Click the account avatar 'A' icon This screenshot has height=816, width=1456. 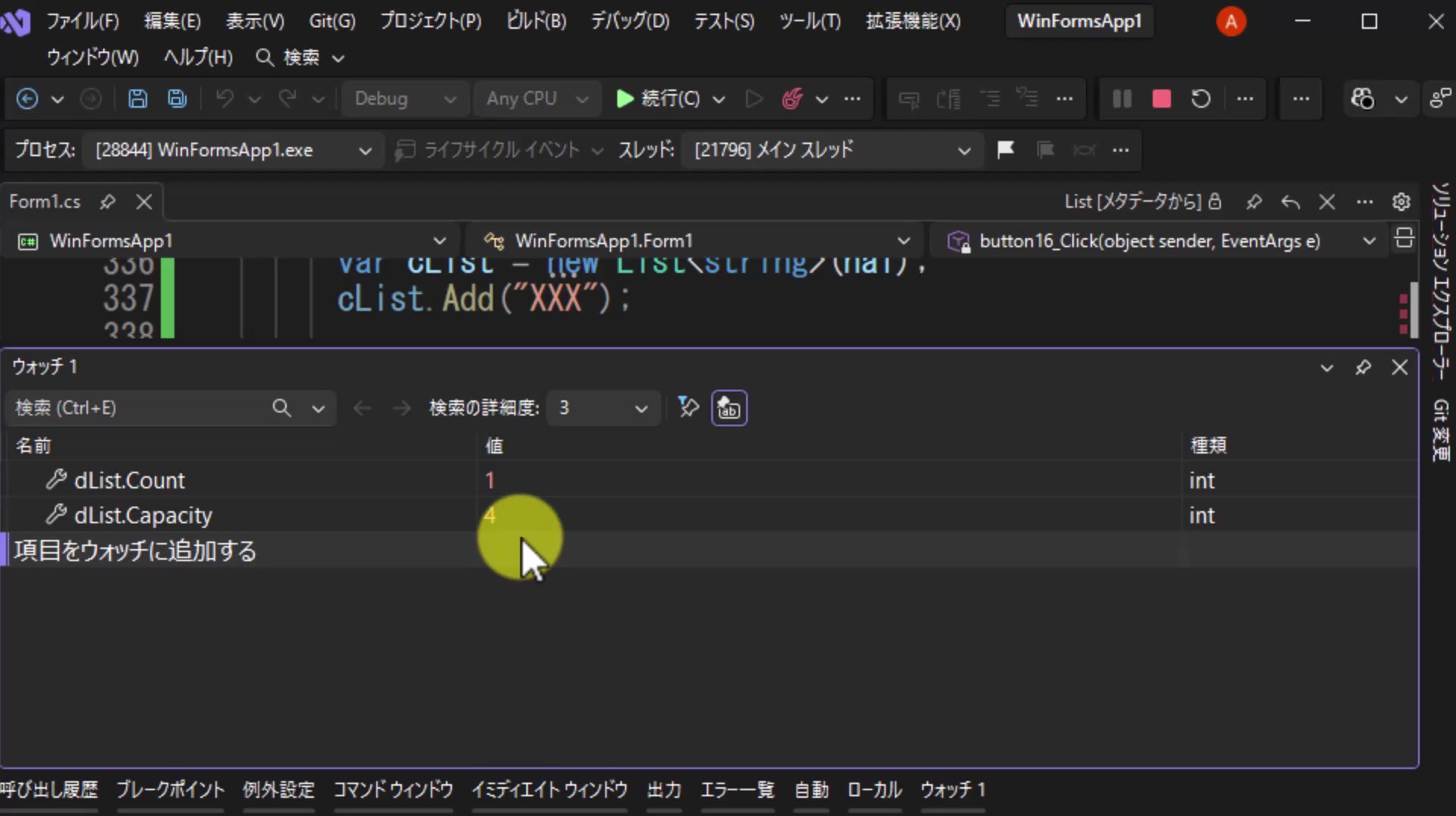(x=1231, y=21)
